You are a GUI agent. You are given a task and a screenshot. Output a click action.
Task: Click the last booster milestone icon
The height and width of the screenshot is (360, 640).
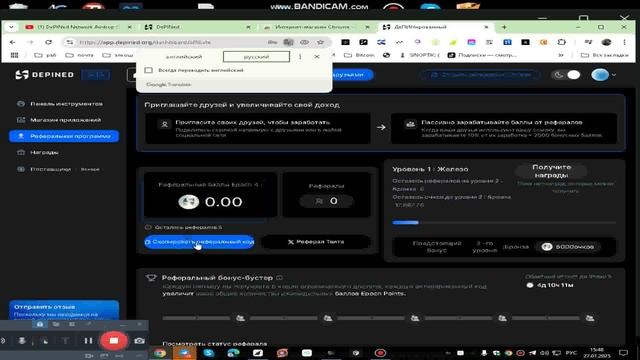[590, 318]
